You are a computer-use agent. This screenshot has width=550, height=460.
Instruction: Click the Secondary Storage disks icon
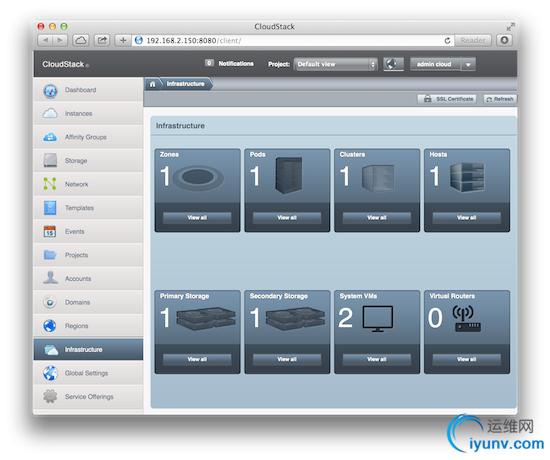(x=295, y=319)
